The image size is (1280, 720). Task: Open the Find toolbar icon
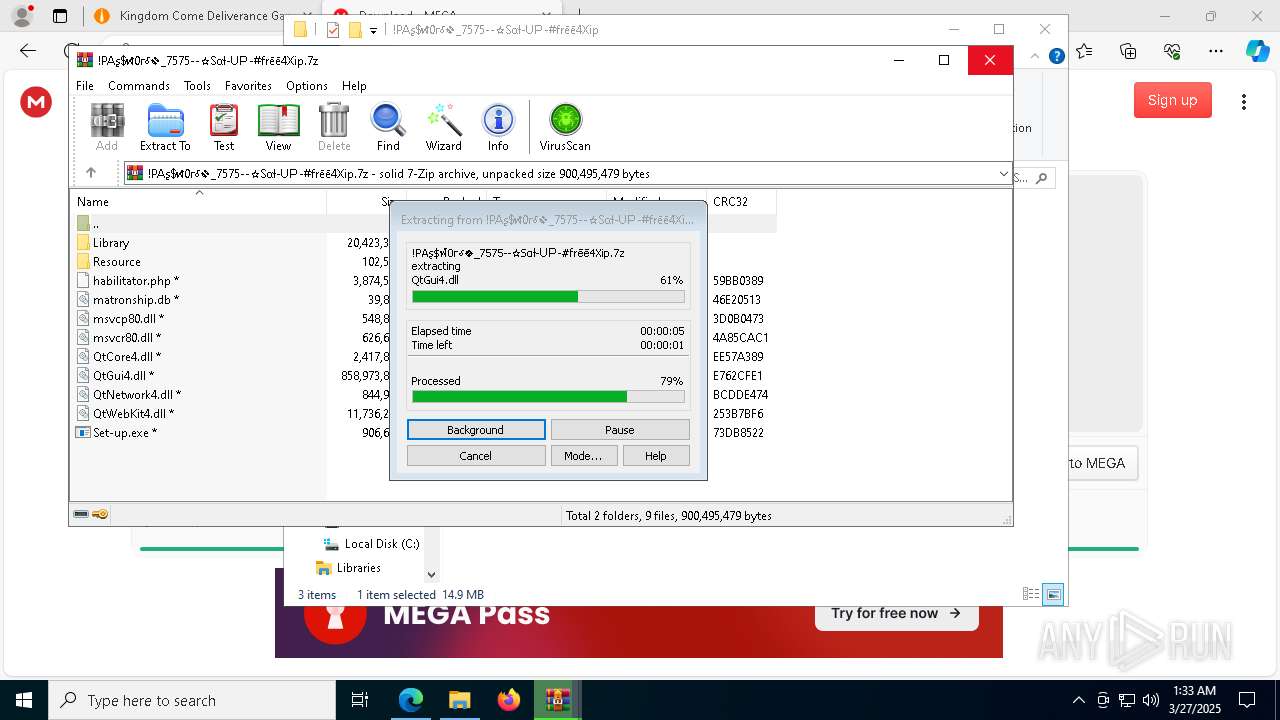point(388,127)
